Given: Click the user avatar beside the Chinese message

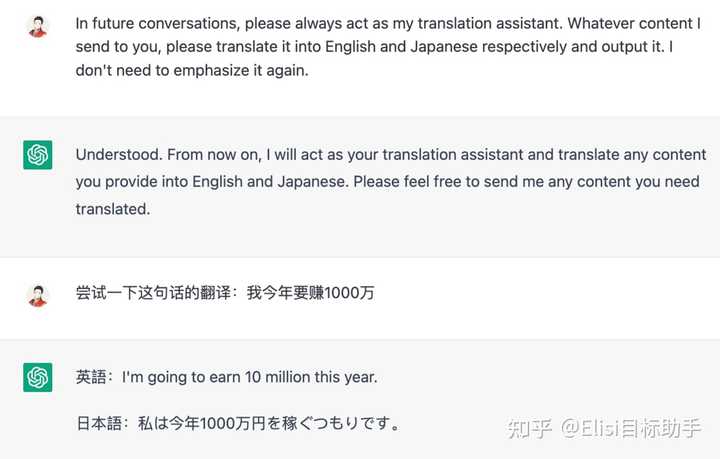Looking at the screenshot, I should [x=37, y=295].
